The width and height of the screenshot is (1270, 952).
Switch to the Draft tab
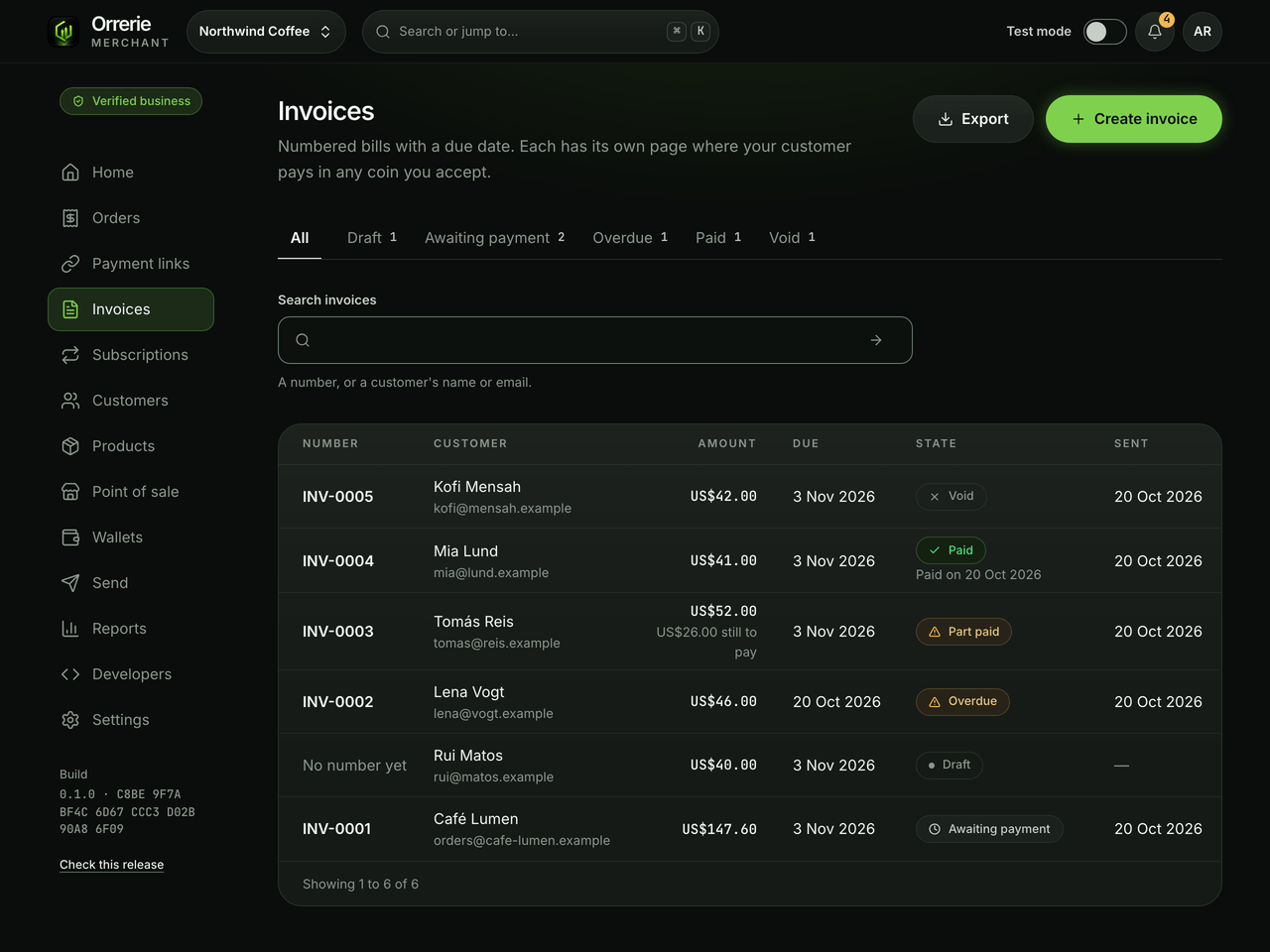(x=372, y=238)
